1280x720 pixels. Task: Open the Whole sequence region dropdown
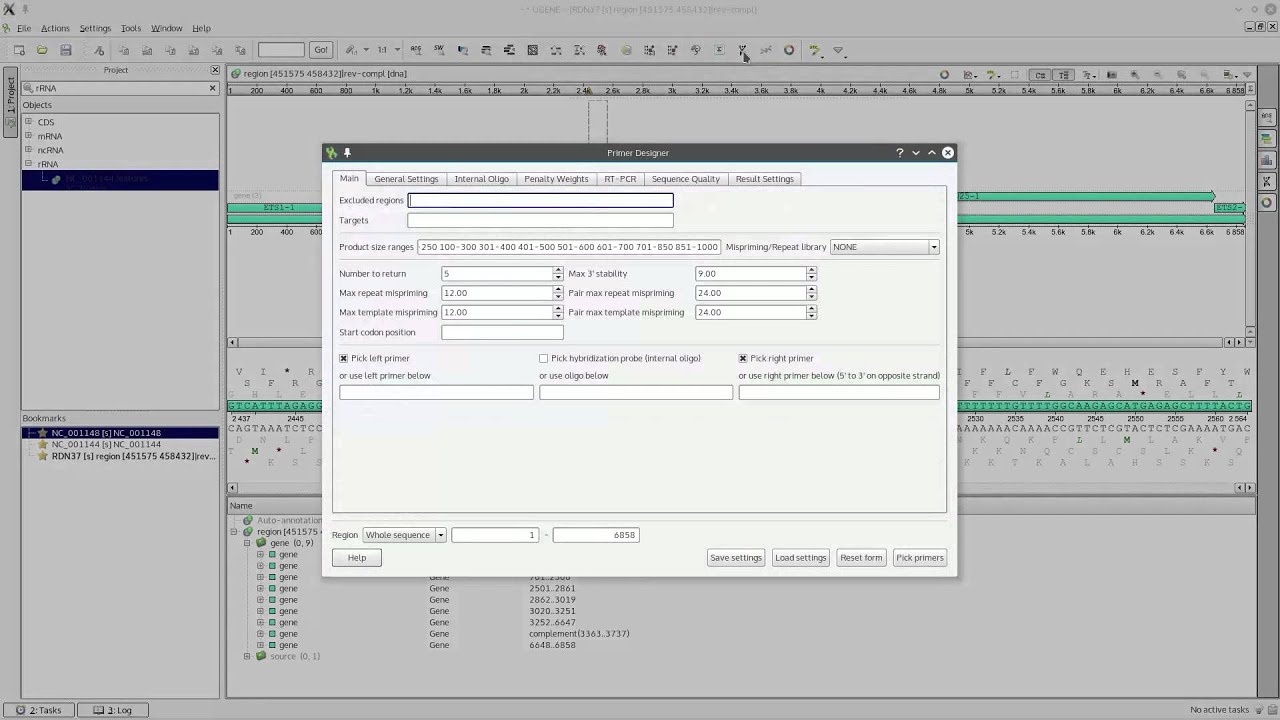pyautogui.click(x=404, y=535)
